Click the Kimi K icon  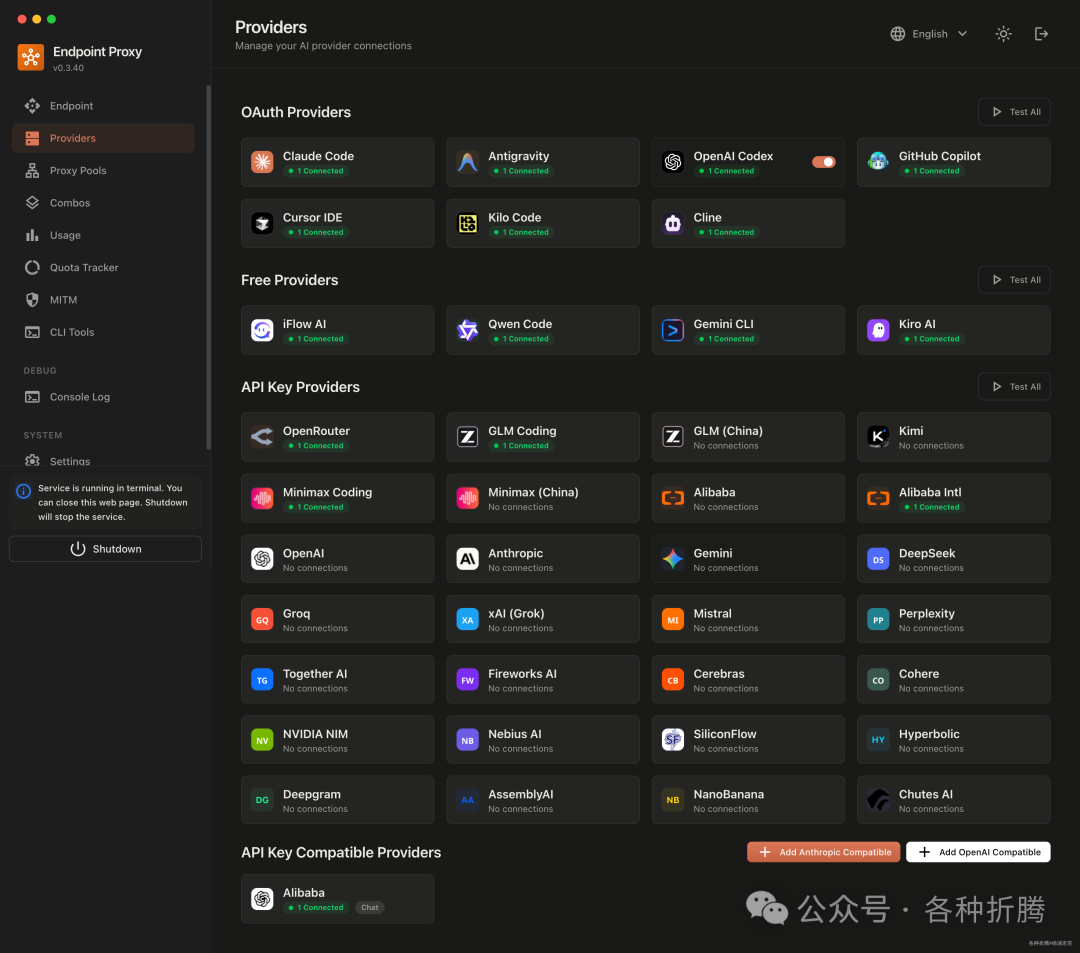pos(878,437)
